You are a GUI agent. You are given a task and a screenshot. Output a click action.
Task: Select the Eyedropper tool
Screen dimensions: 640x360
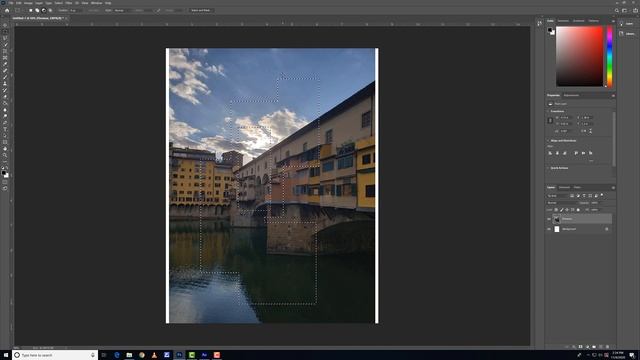(5, 64)
